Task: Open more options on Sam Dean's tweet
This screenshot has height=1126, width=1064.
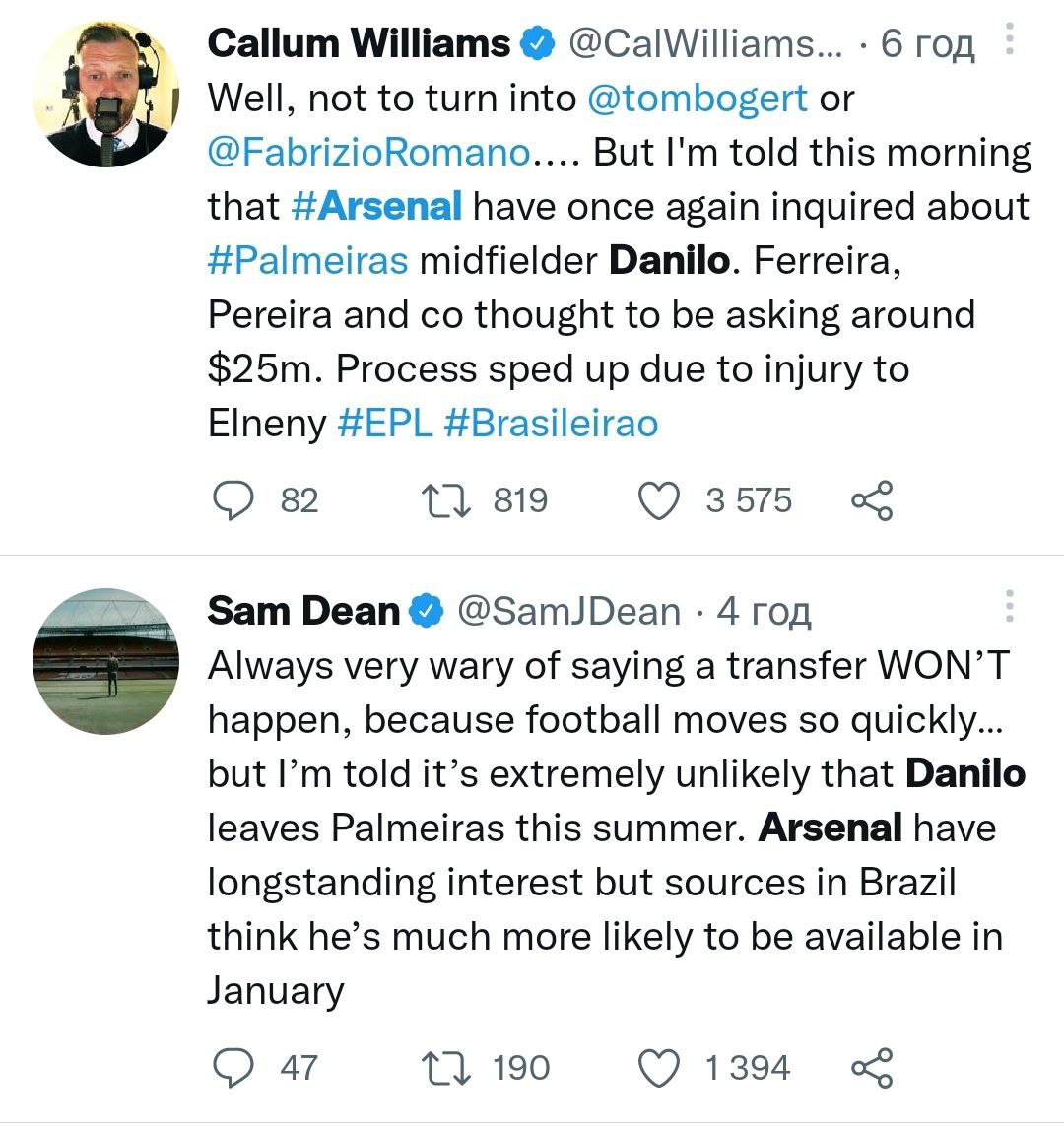Action: 1009,607
